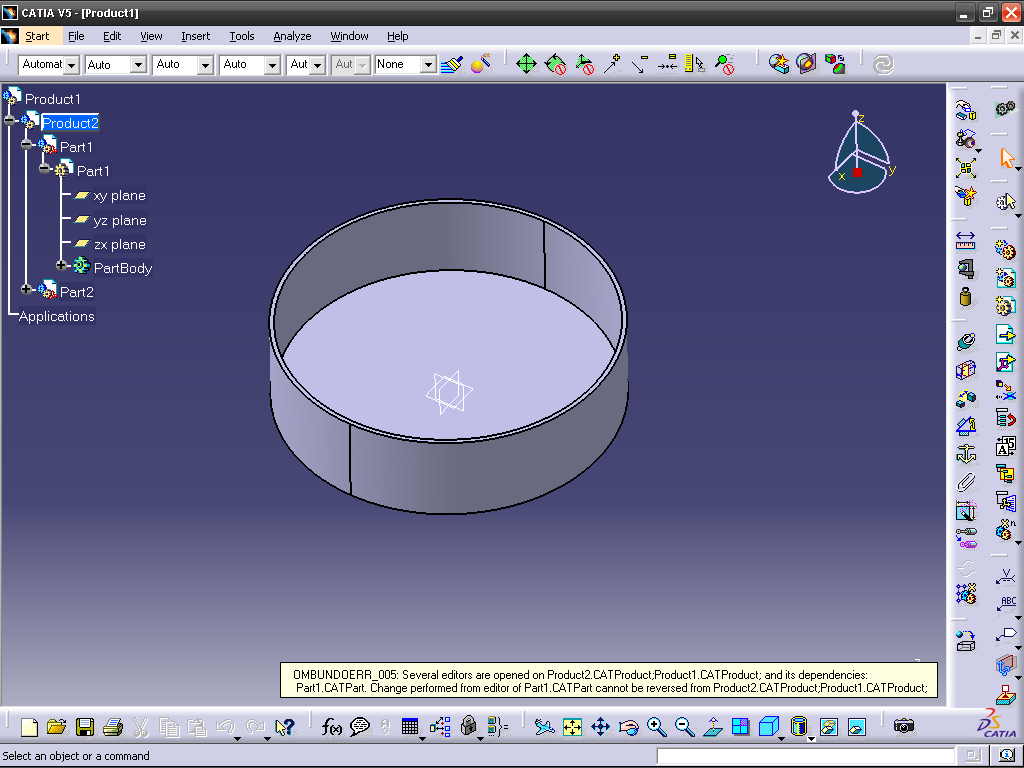1024x768 pixels.
Task: Select the Rotate view icon
Action: point(628,726)
